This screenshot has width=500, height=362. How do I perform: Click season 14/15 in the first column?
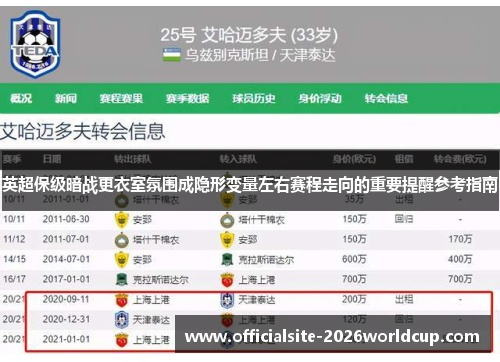point(14,259)
